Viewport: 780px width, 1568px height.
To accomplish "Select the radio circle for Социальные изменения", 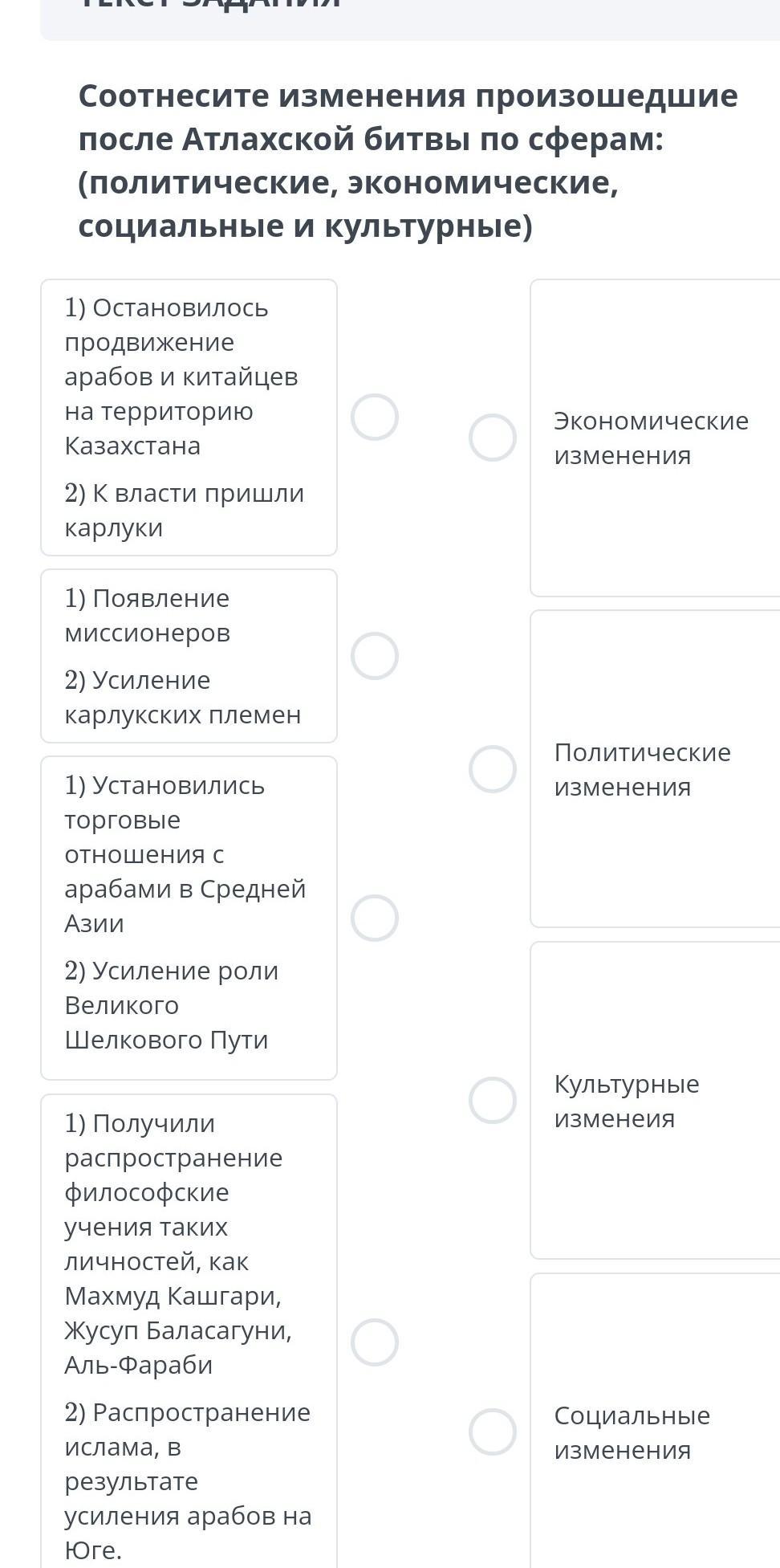I will pos(493,1432).
